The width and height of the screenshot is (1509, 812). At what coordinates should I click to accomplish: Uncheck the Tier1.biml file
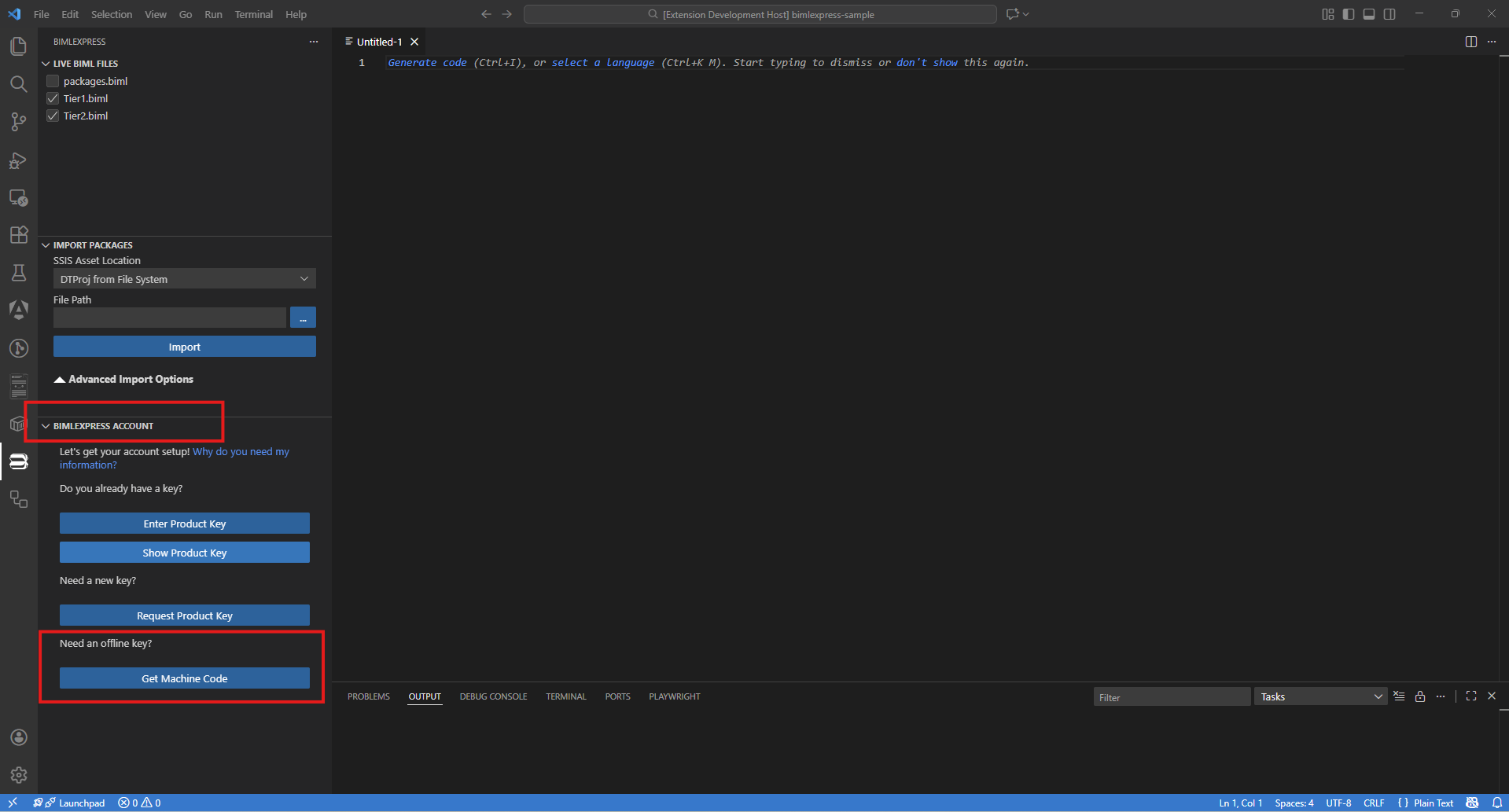pyautogui.click(x=53, y=98)
